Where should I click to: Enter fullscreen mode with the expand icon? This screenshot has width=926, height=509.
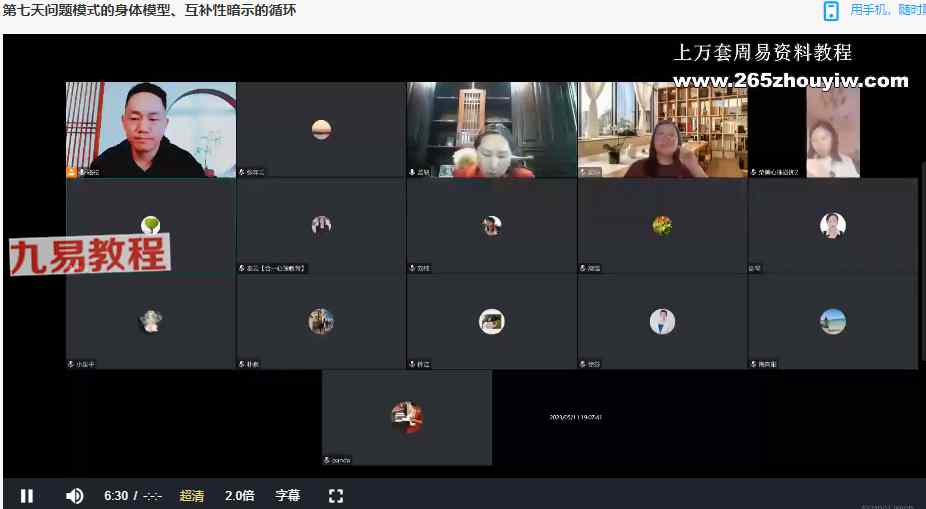point(336,495)
